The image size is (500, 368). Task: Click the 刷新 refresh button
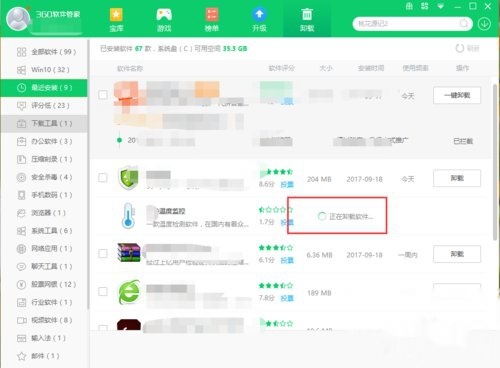click(467, 48)
